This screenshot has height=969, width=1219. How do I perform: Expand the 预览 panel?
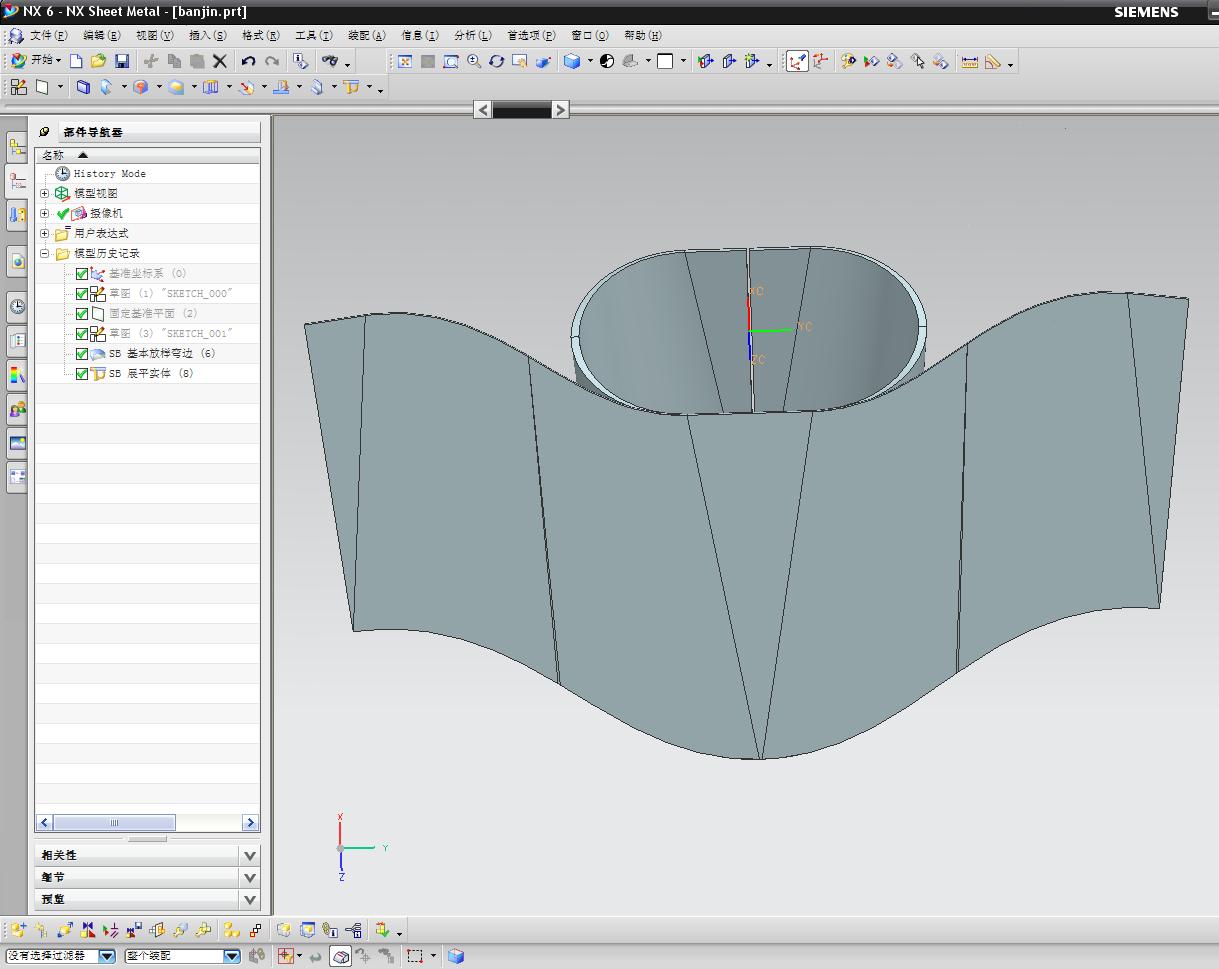(250, 899)
